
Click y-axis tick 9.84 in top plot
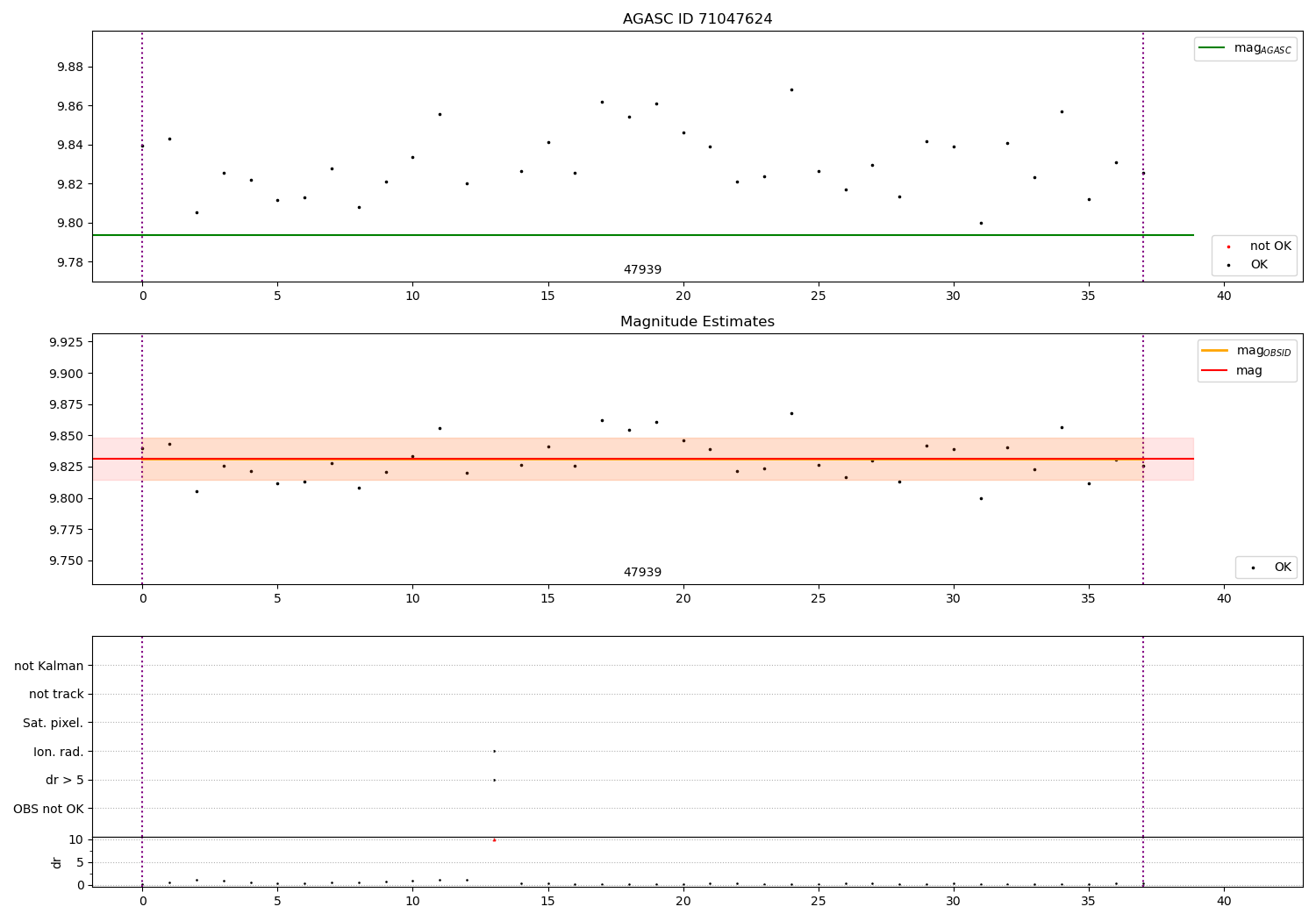click(x=70, y=146)
